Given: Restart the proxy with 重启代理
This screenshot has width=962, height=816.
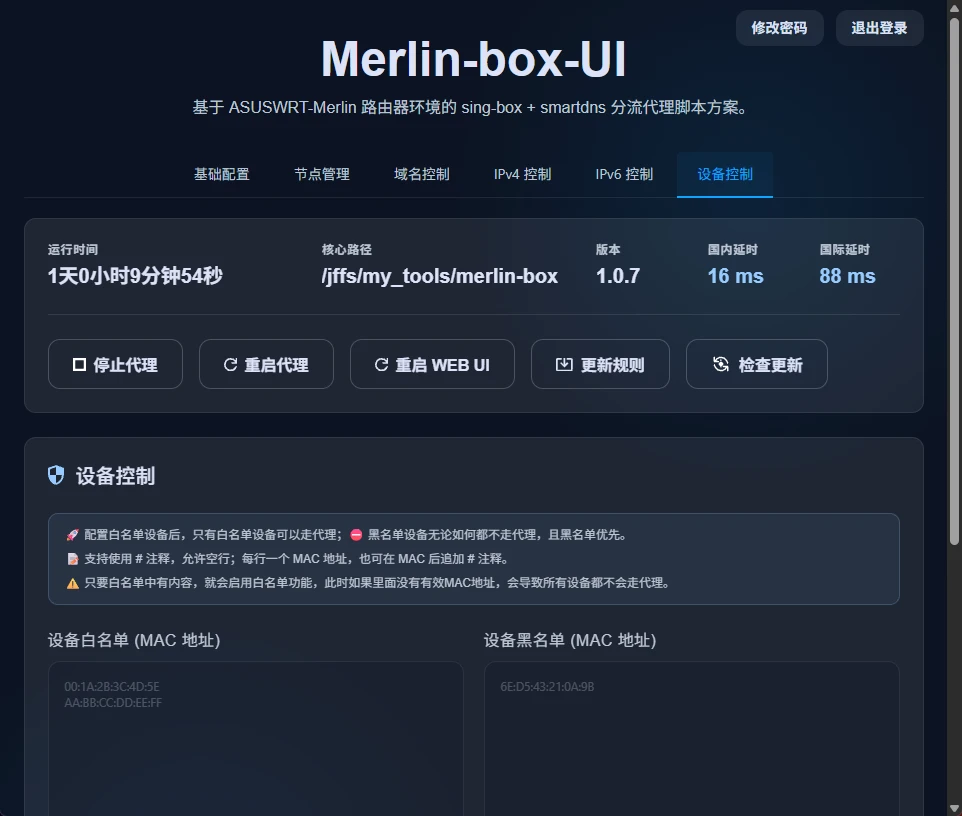Looking at the screenshot, I should (x=266, y=364).
